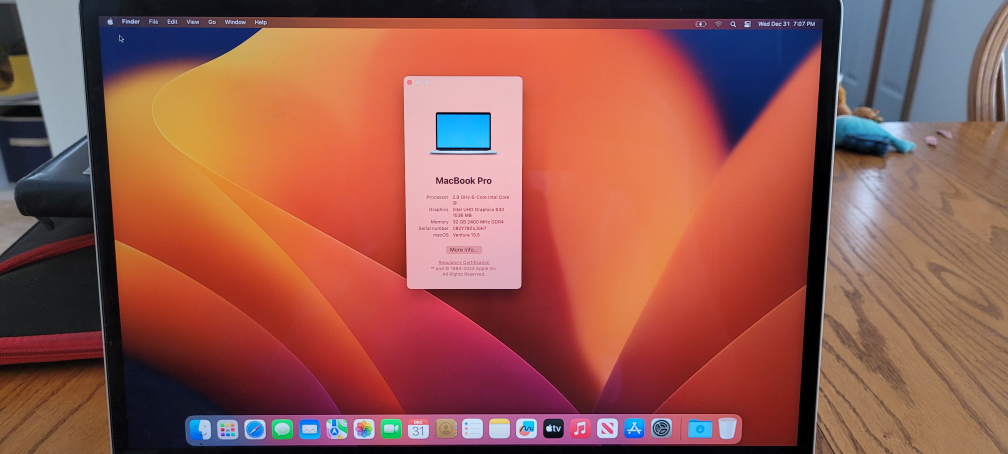Open the Wi-Fi menu bar icon
Viewport: 1008px width, 454px height.
pyautogui.click(x=718, y=24)
